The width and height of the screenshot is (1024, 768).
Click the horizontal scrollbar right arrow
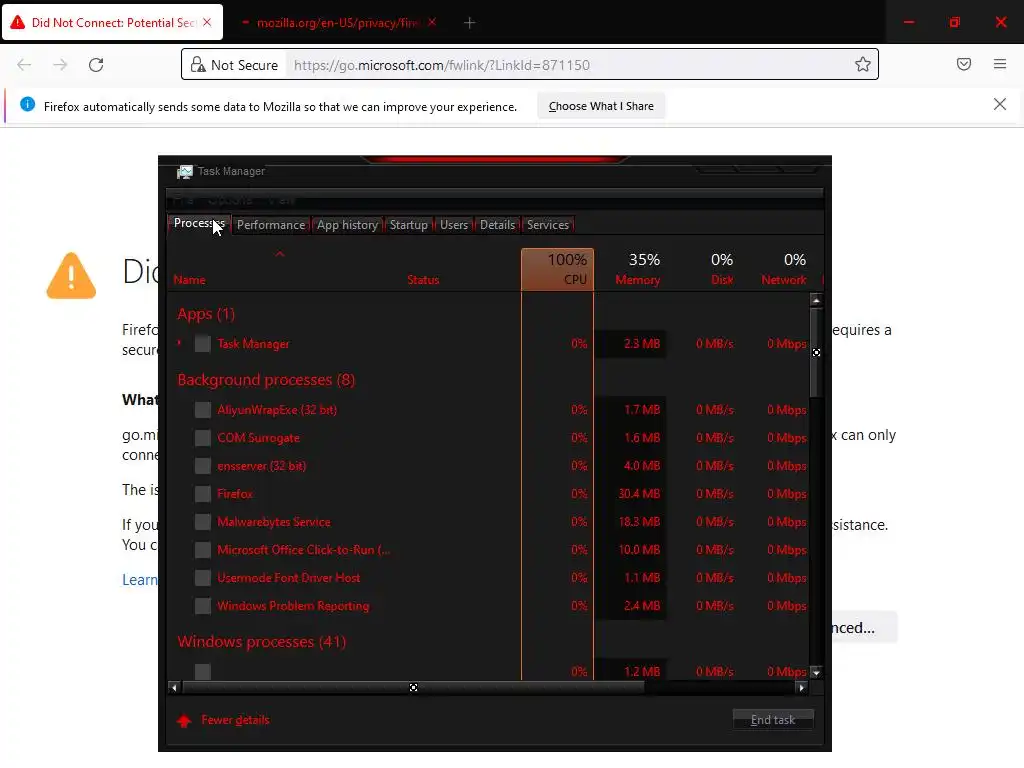tap(801, 688)
